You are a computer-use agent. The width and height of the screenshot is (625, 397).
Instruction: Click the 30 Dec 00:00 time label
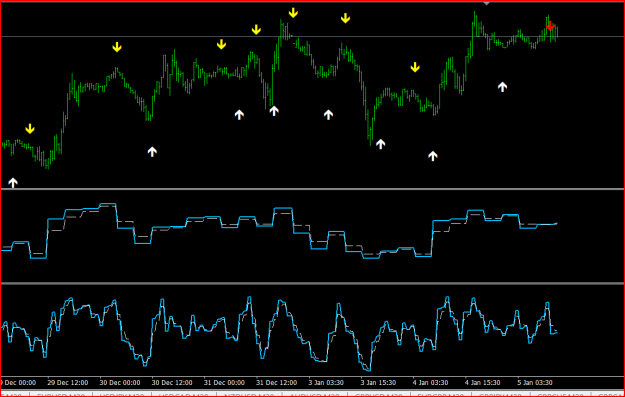120,383
